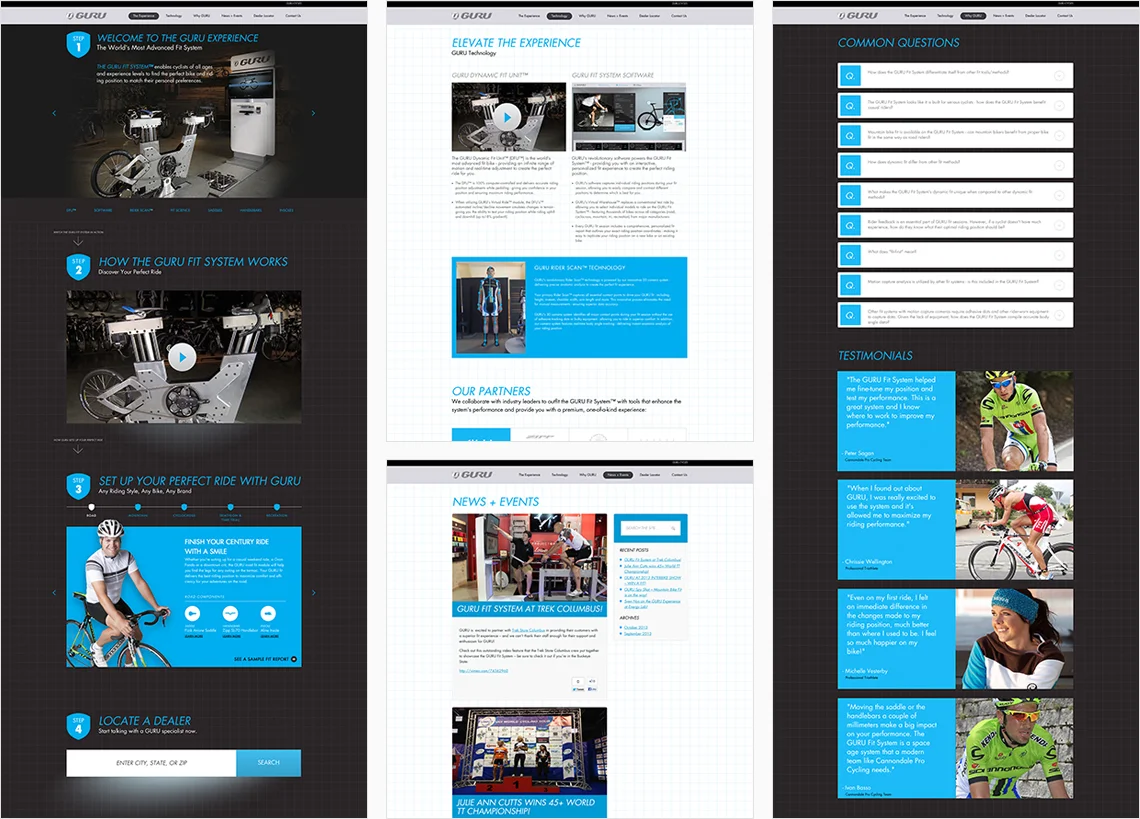Click Q icon for 'differentiate itself' question
This screenshot has height=819, width=1140.
pos(849,76)
